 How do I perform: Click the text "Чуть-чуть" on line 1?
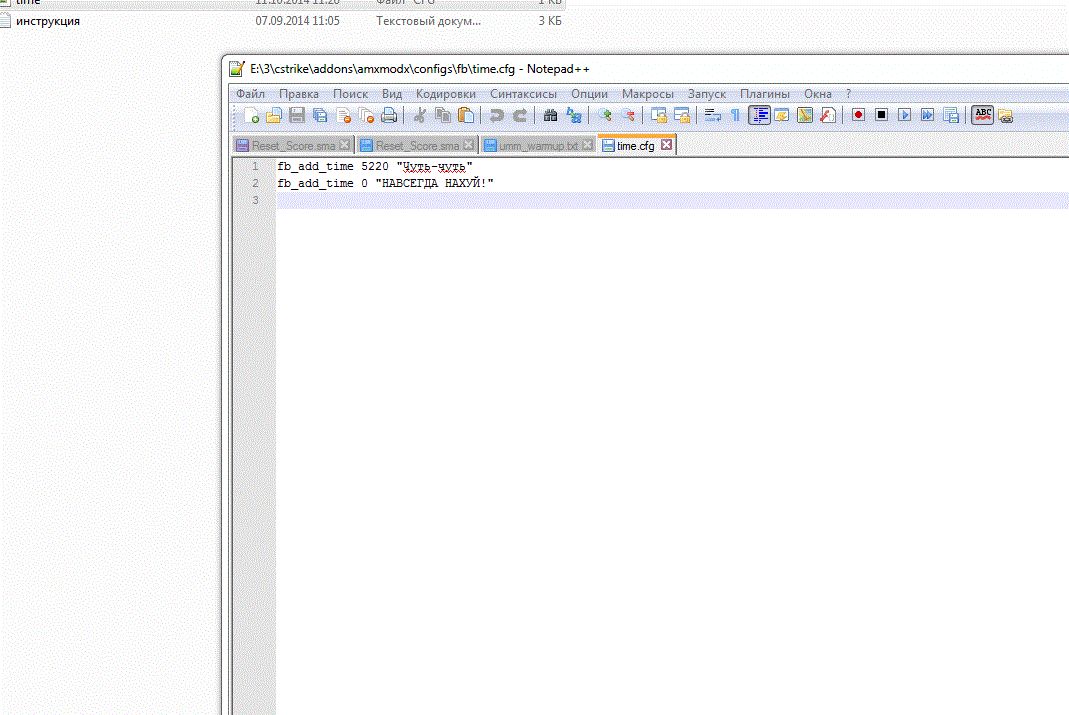(434, 166)
